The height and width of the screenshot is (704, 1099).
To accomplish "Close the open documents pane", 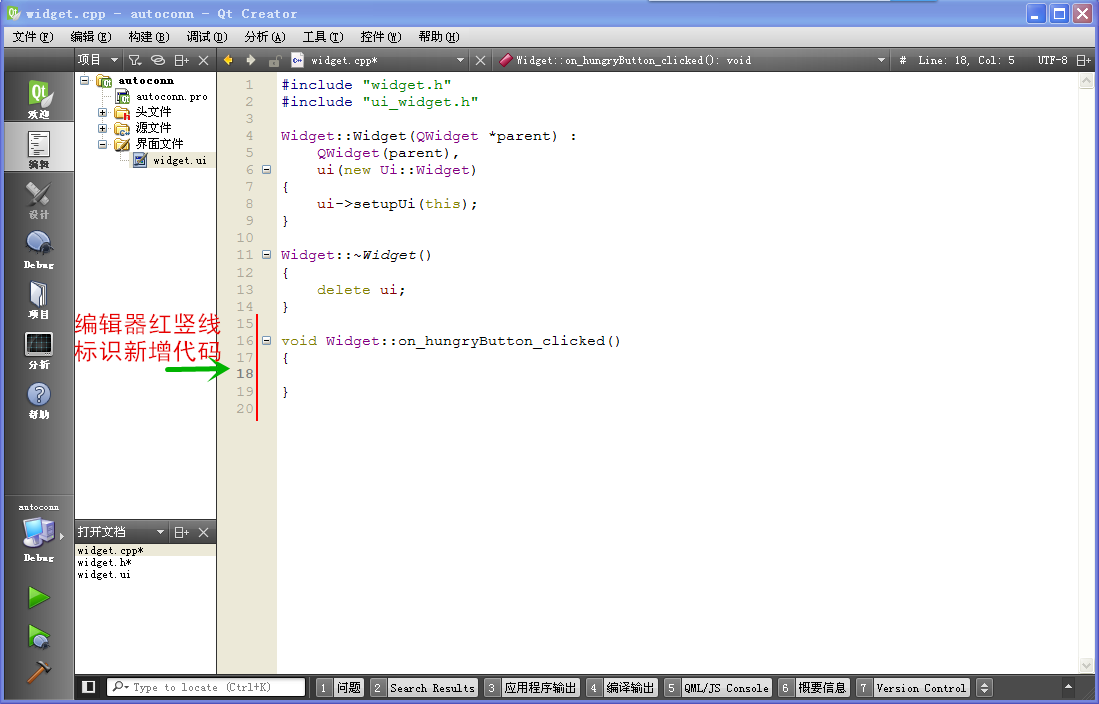I will [x=204, y=532].
